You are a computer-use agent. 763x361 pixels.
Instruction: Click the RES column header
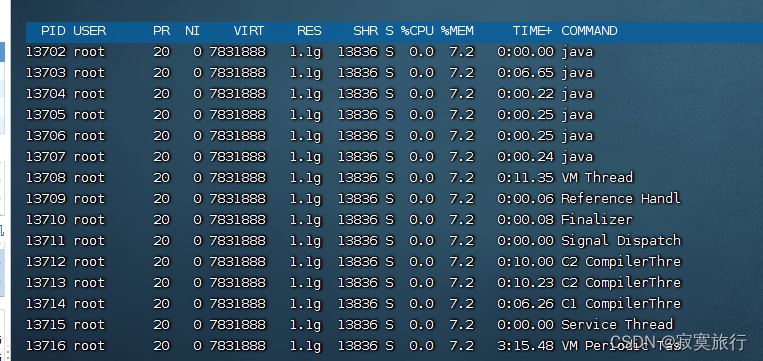coord(309,31)
